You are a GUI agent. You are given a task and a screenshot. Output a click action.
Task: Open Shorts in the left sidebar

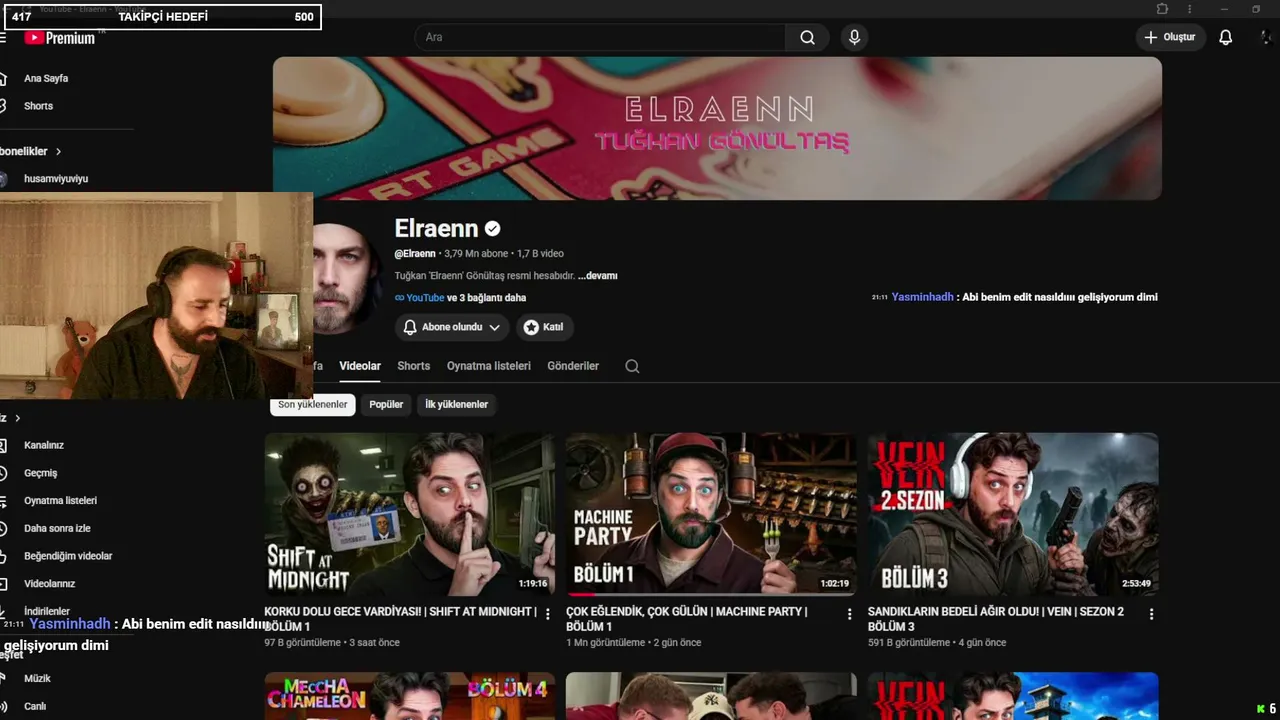pyautogui.click(x=38, y=106)
